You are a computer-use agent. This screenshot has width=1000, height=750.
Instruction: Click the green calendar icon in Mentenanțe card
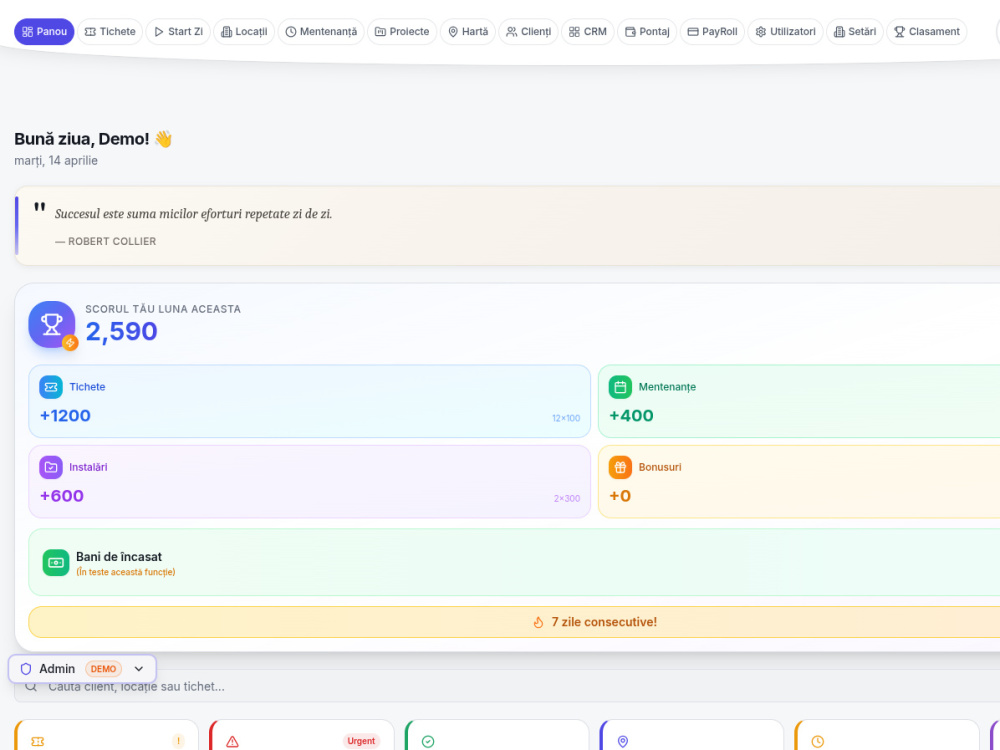pos(620,387)
